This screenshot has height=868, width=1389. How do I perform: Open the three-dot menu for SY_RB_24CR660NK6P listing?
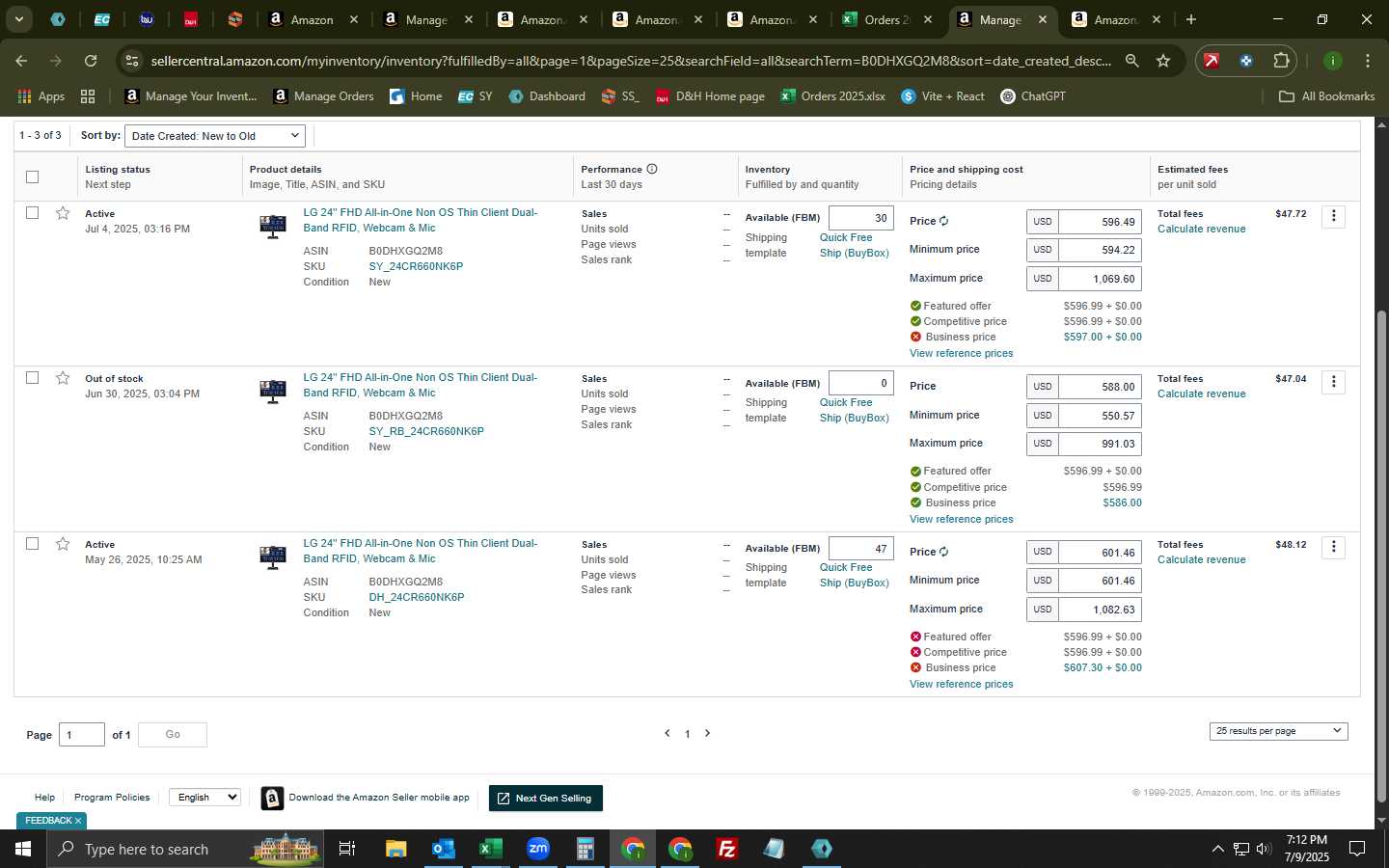[x=1333, y=382]
